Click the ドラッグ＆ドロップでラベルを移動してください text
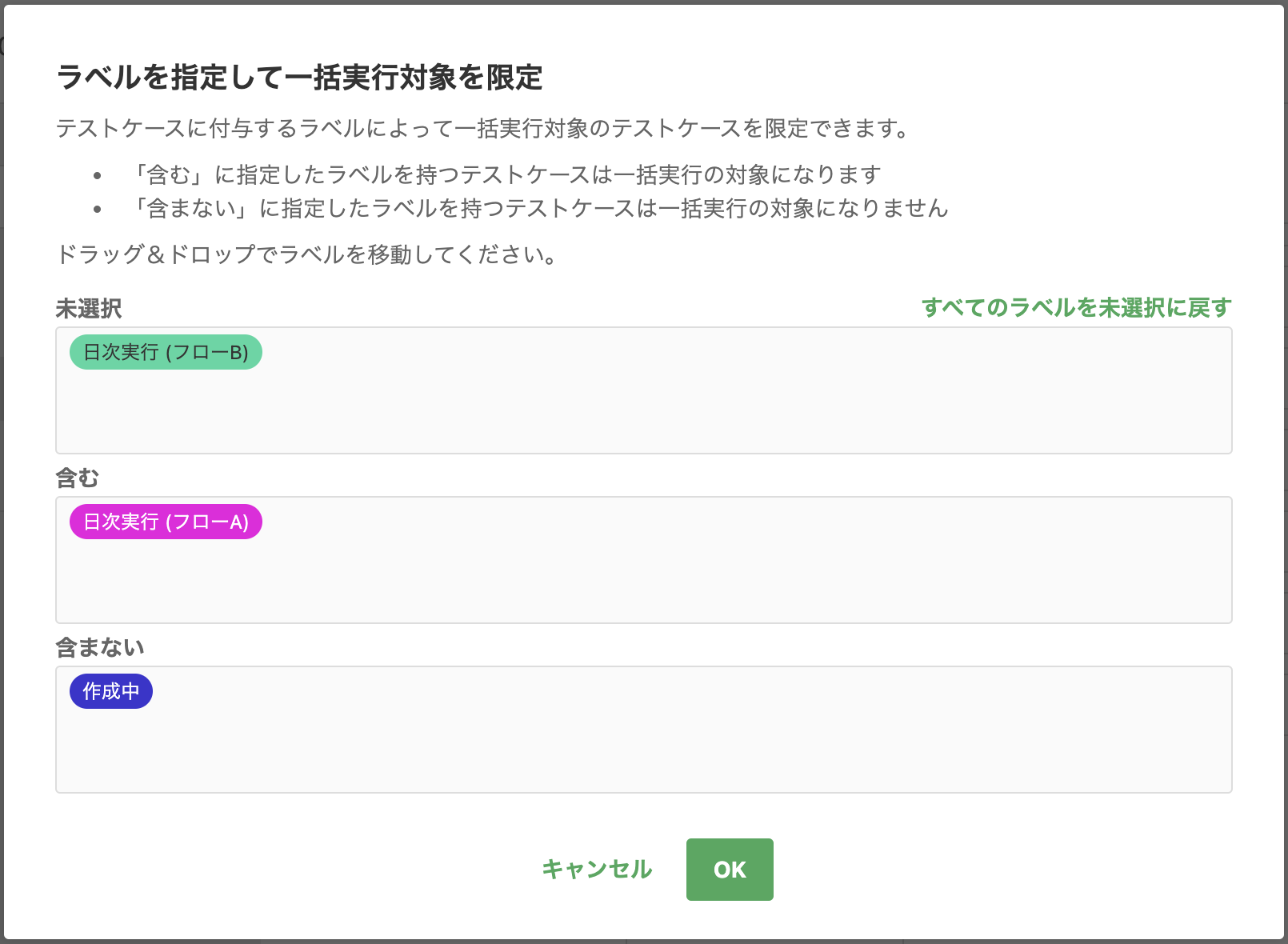Image resolution: width=1288 pixels, height=944 pixels. (x=307, y=254)
